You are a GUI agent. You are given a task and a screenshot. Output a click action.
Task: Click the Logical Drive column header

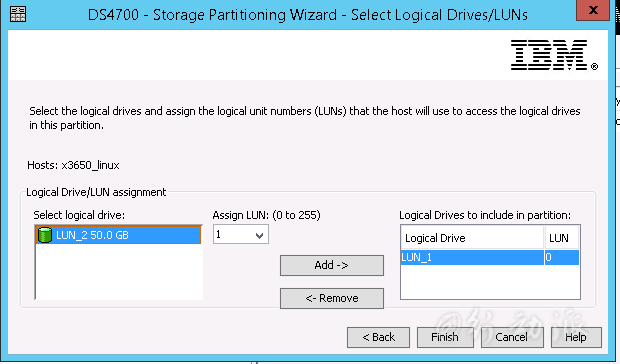(473, 238)
